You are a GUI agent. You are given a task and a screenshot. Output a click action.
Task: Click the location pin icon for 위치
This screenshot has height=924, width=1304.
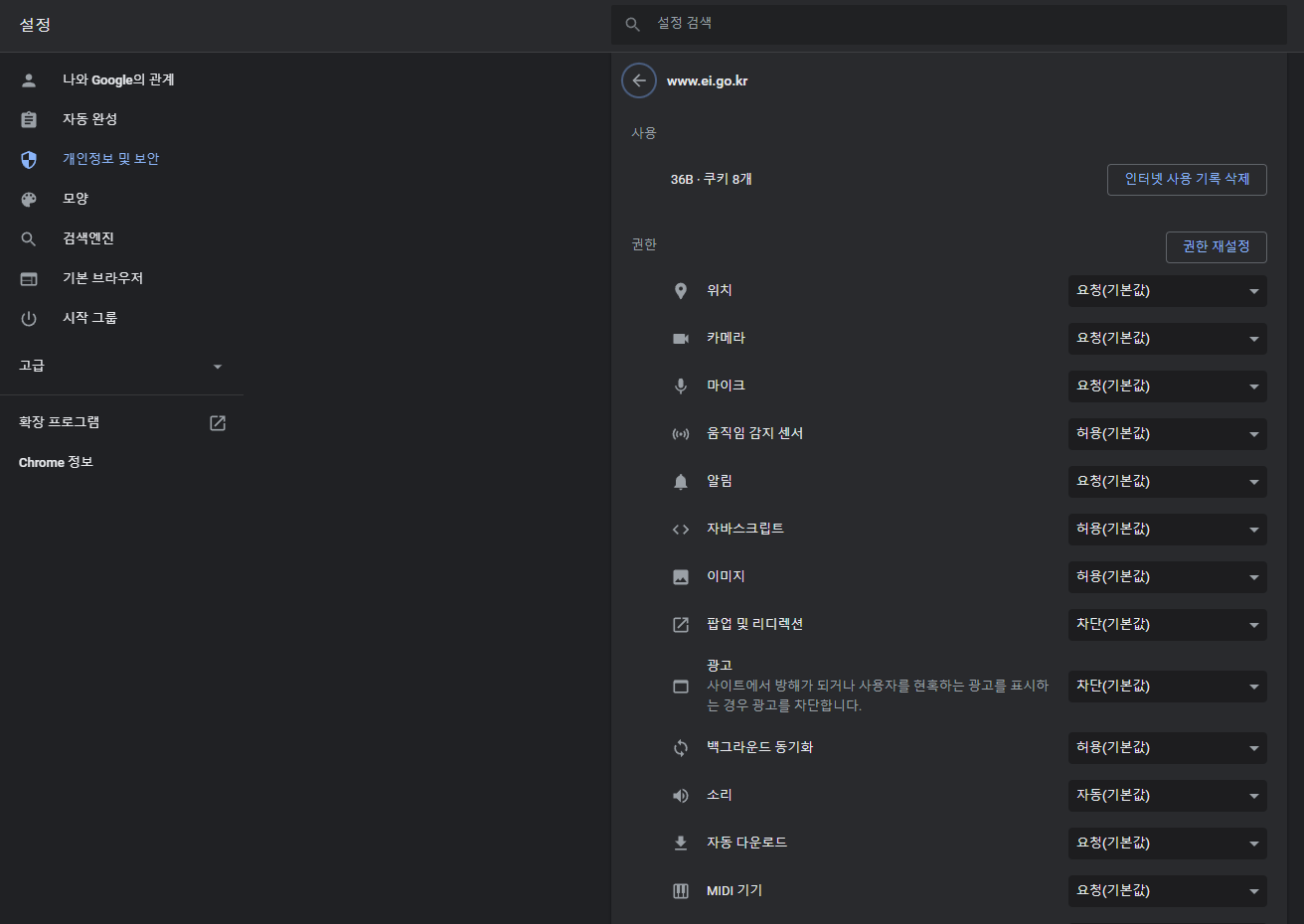pos(681,291)
